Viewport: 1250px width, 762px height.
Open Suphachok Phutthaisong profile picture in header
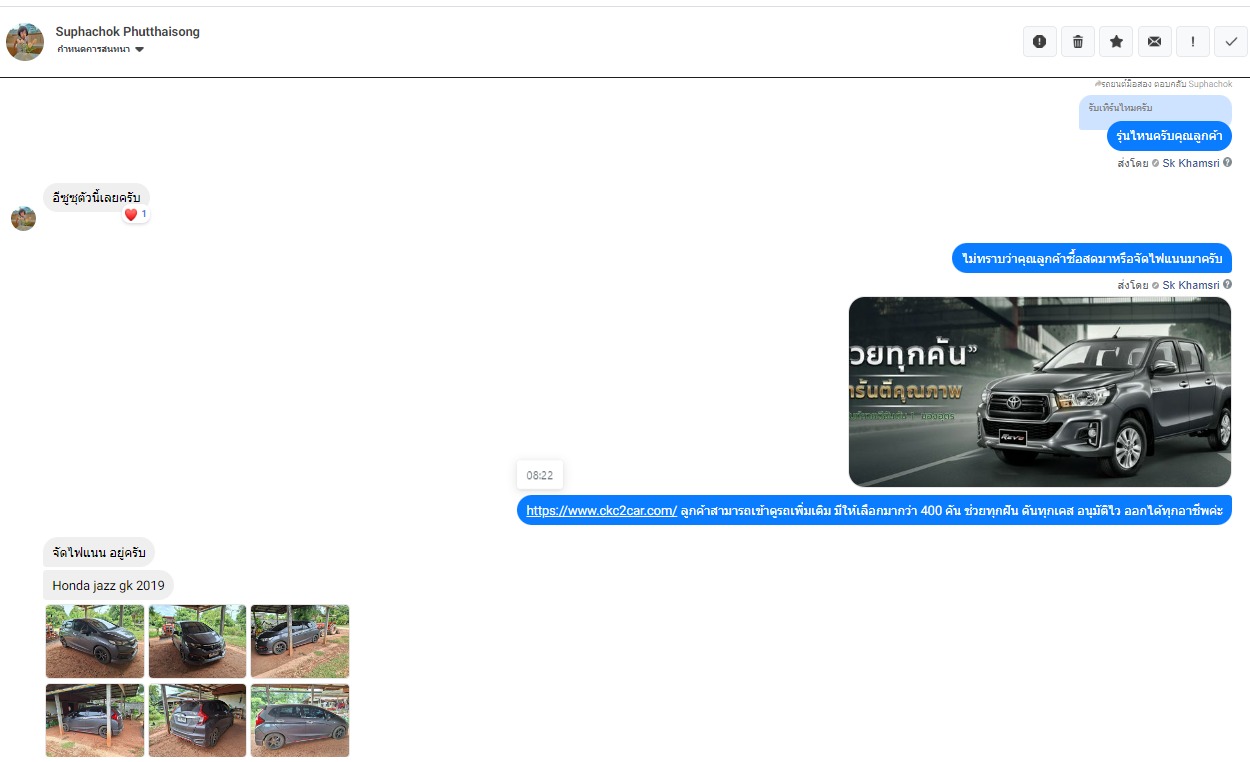point(25,42)
